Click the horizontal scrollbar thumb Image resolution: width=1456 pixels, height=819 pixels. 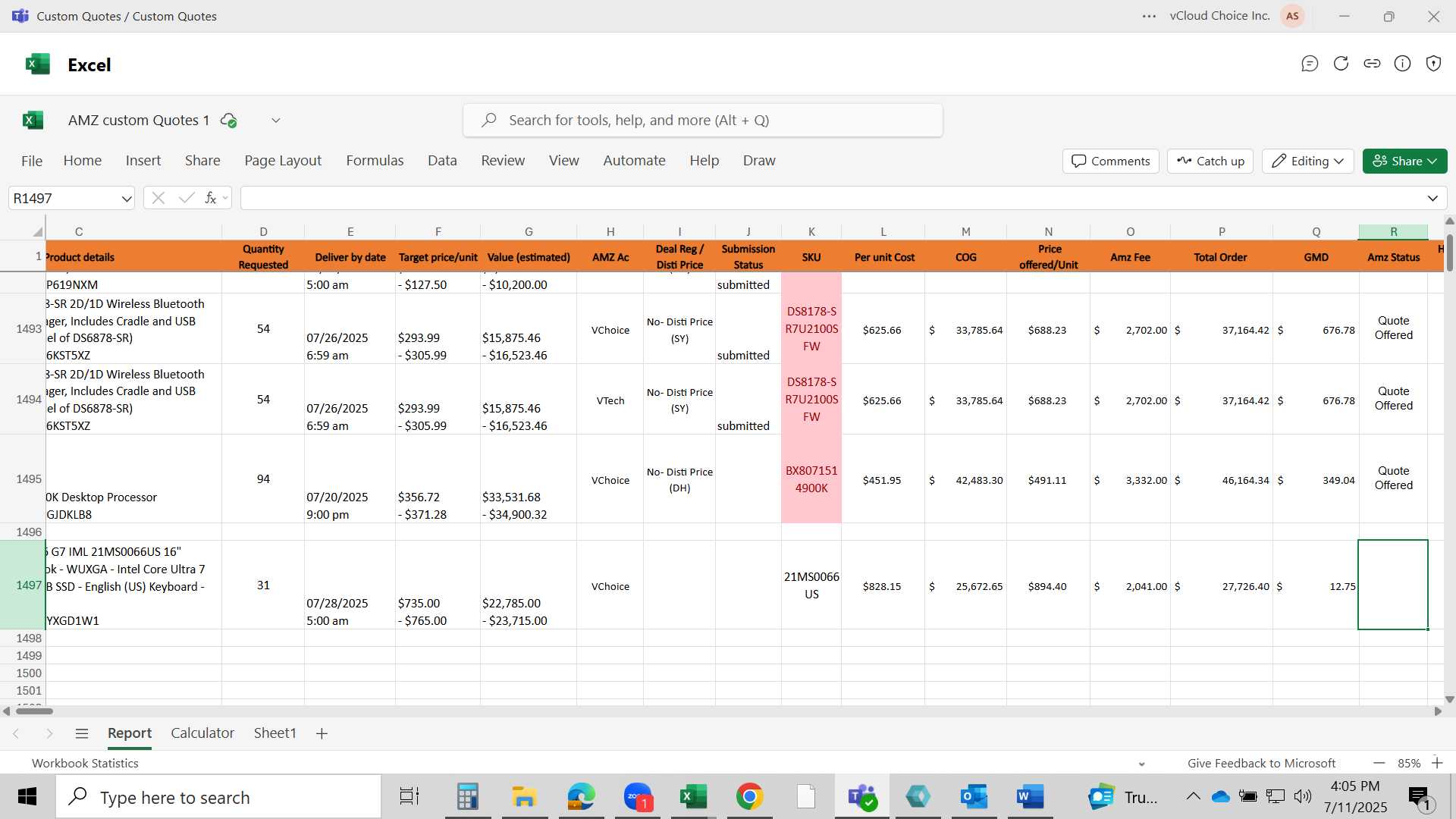tap(35, 711)
